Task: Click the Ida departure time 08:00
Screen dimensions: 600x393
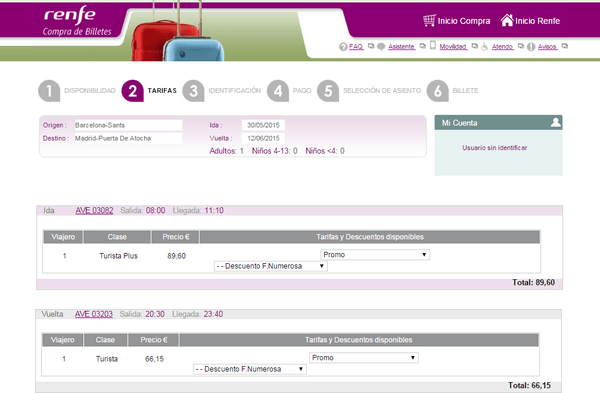Action: point(155,210)
